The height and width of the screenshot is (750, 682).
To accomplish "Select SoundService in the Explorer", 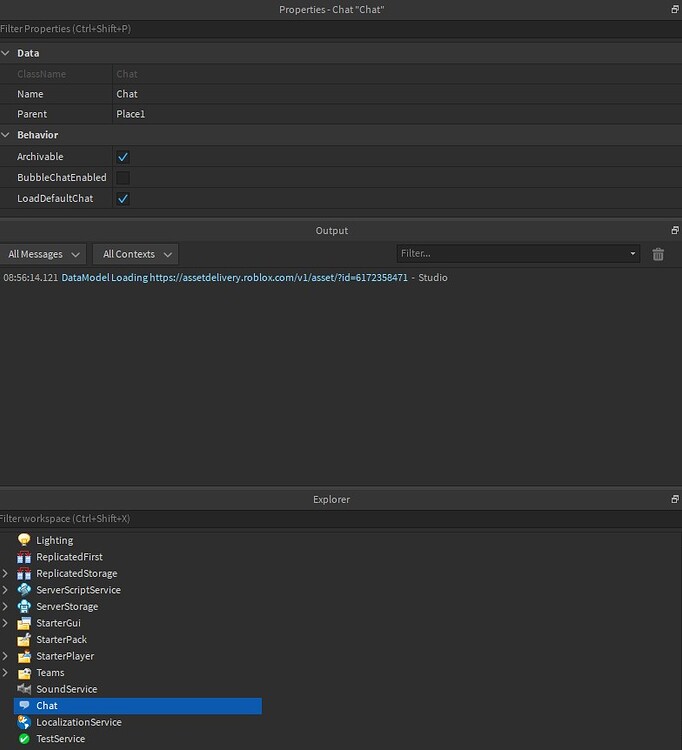I will click(66, 689).
